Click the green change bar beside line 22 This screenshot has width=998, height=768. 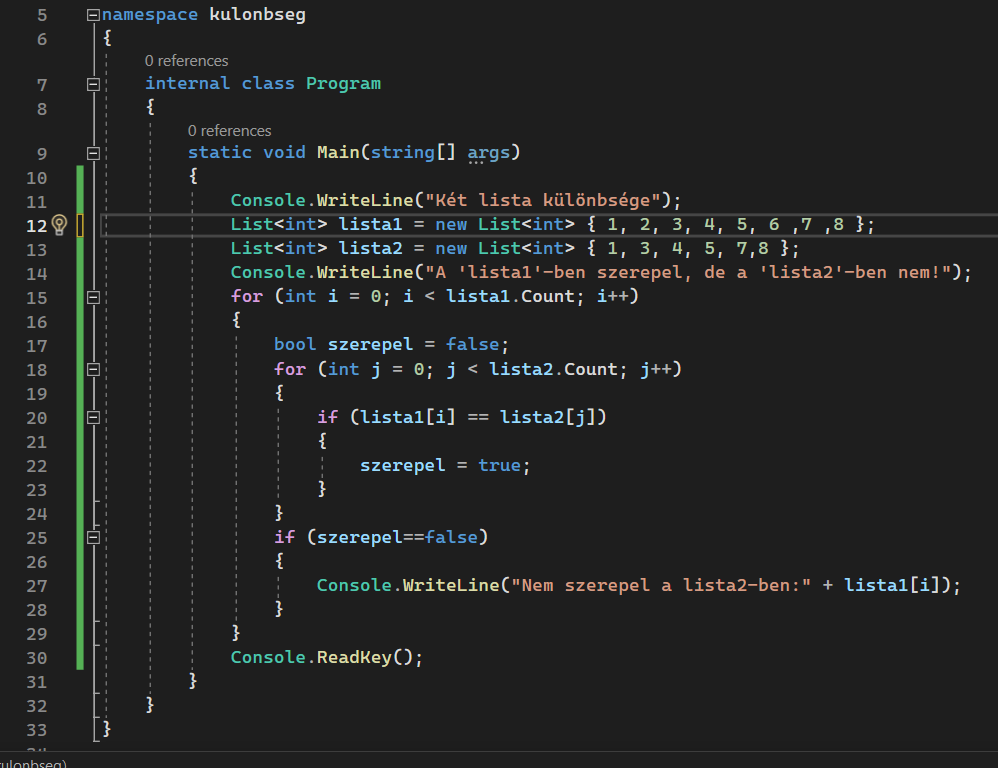[x=80, y=466]
